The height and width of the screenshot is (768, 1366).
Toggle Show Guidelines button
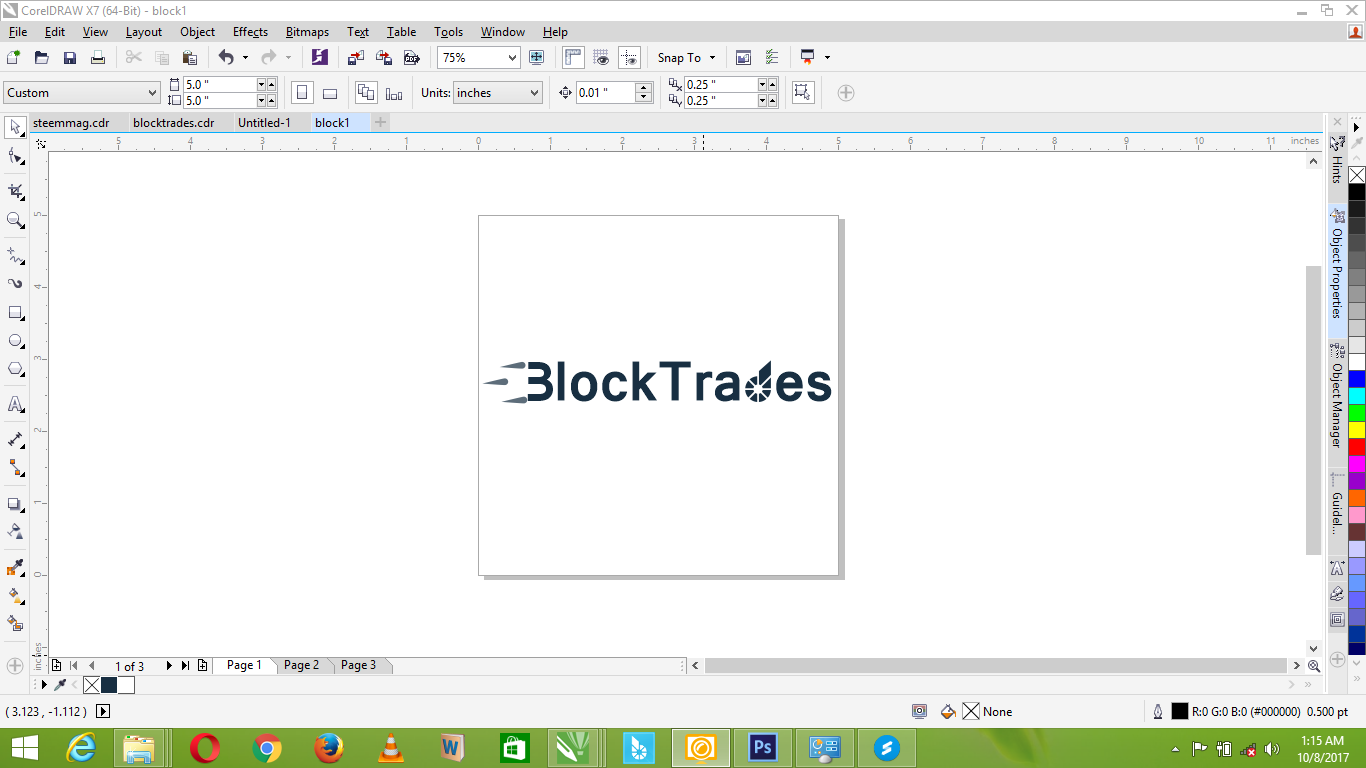629,58
